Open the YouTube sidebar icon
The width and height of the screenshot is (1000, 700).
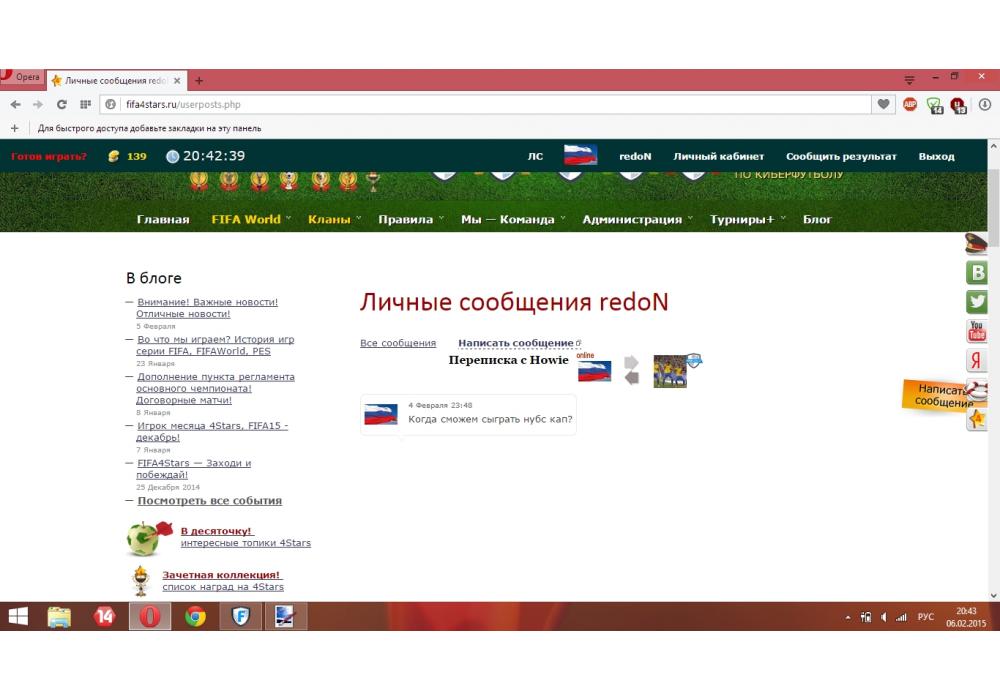click(977, 331)
